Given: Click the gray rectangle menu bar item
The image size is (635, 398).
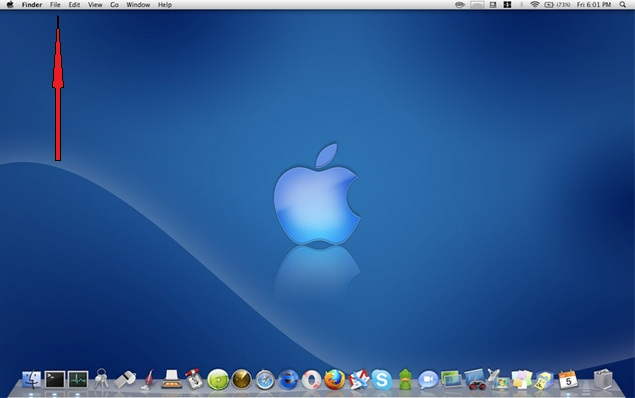Looking at the screenshot, I should pos(477,5).
